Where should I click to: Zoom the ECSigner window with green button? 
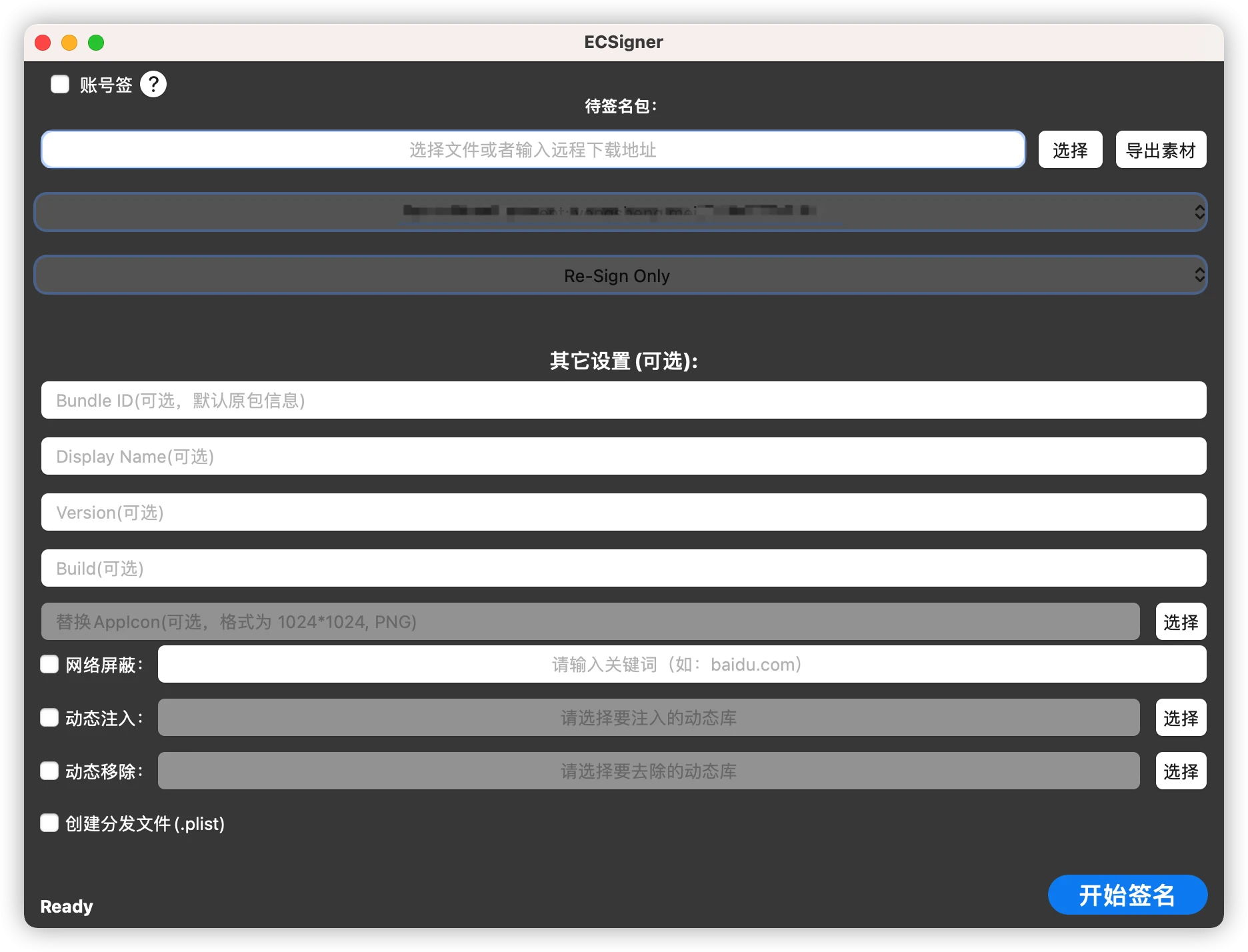[96, 43]
